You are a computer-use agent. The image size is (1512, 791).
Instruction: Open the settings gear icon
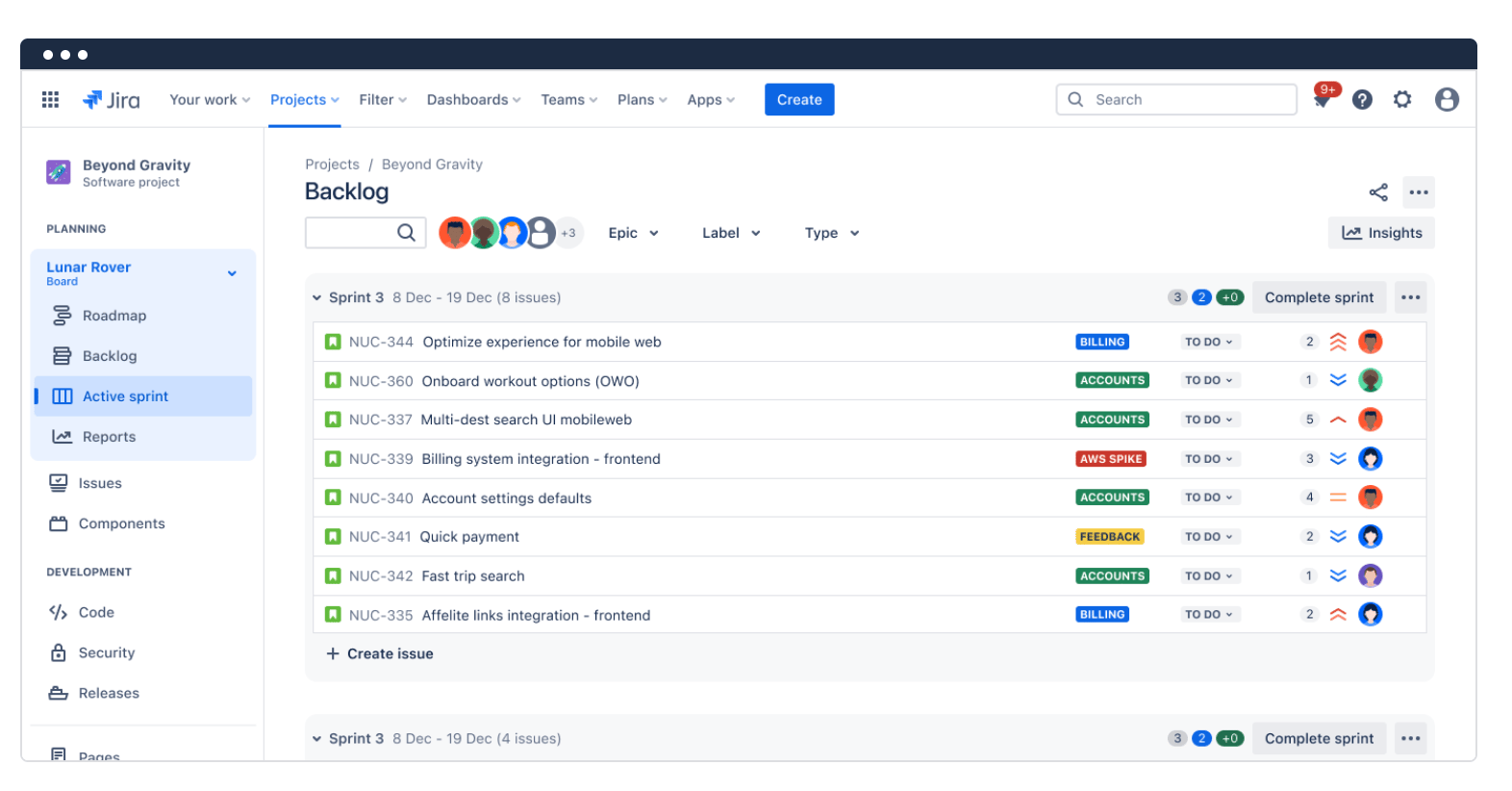pos(1402,99)
